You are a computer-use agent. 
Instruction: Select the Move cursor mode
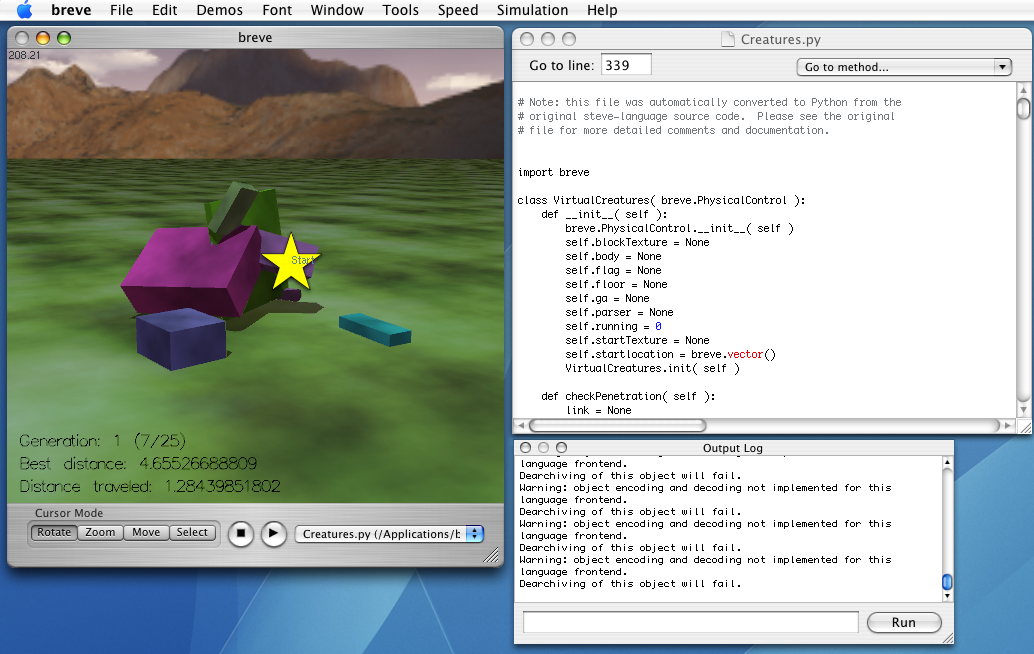pyautogui.click(x=146, y=532)
